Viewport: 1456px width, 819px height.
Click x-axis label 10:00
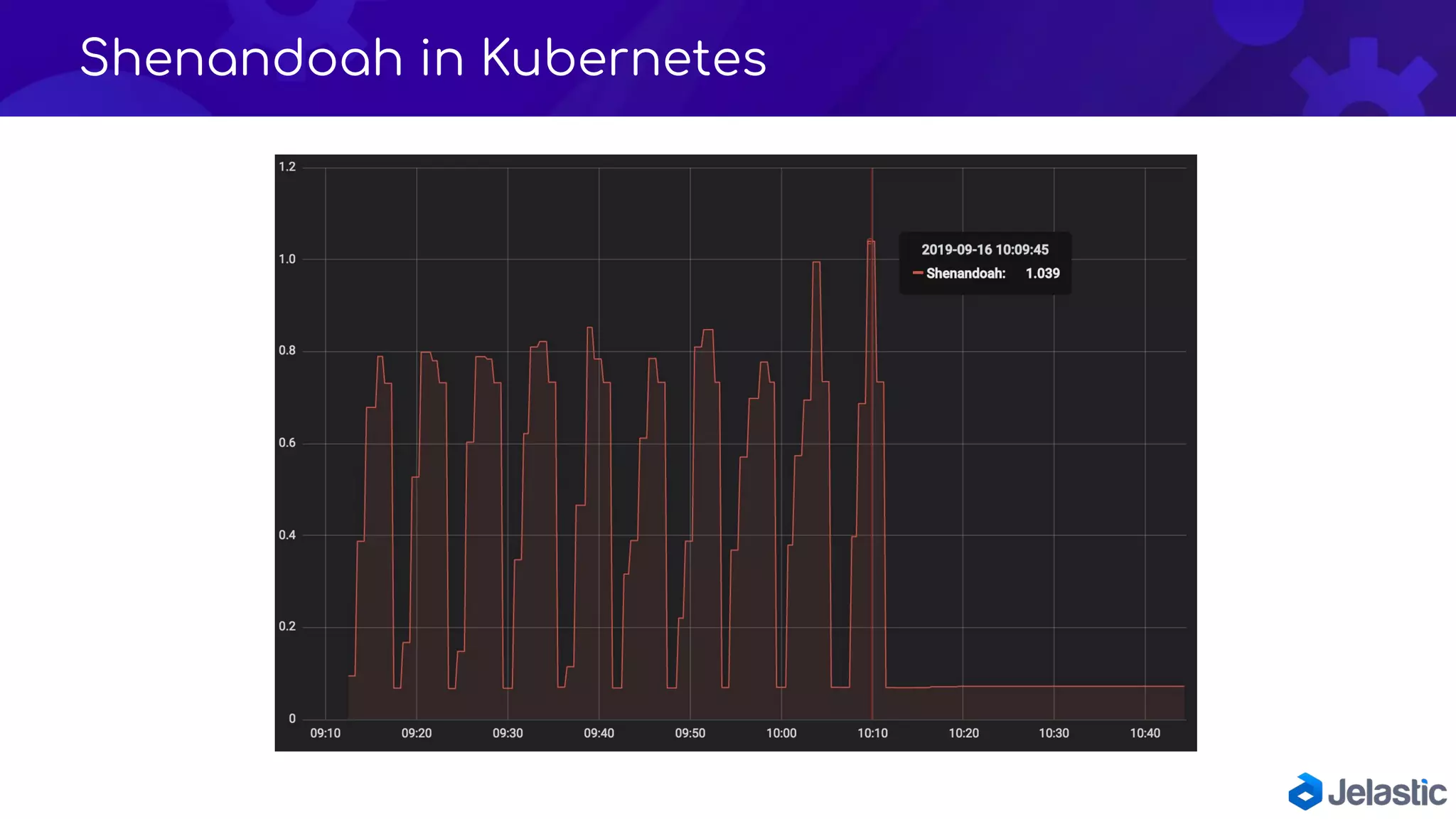click(781, 733)
